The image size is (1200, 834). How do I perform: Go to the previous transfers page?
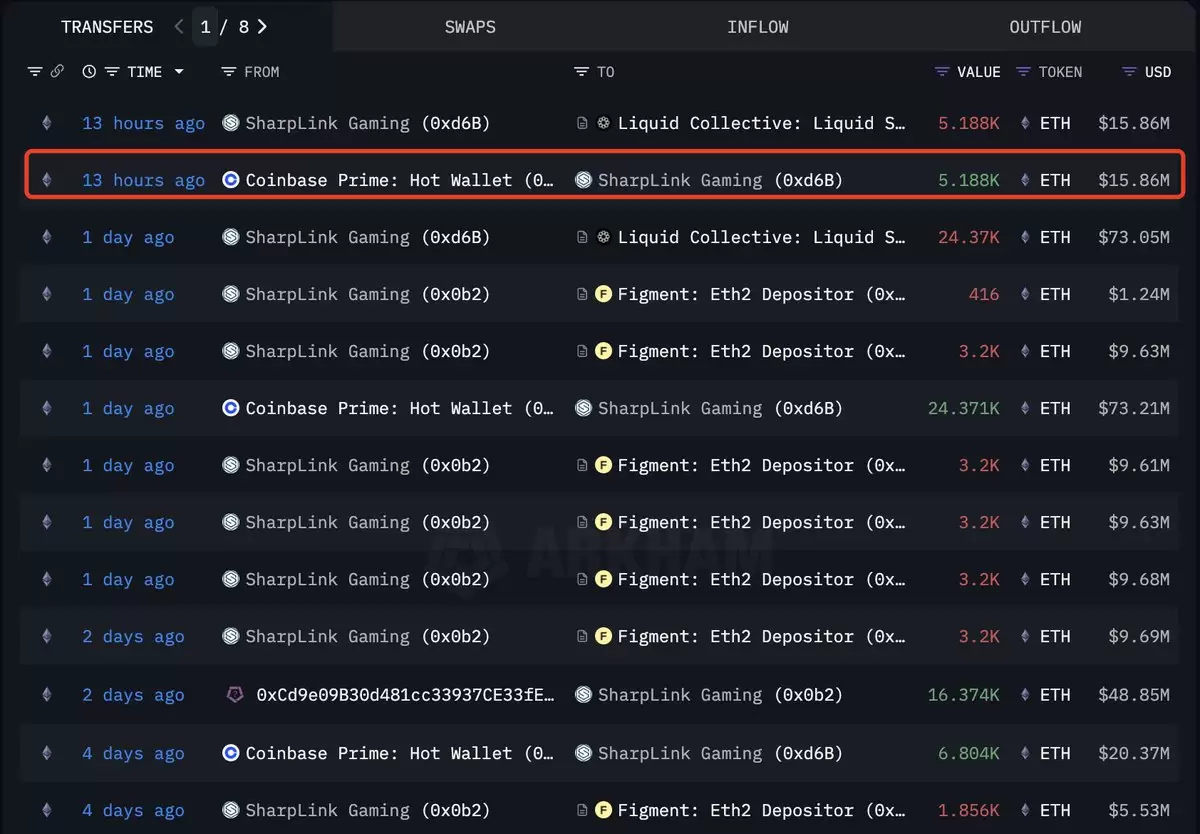pyautogui.click(x=179, y=27)
